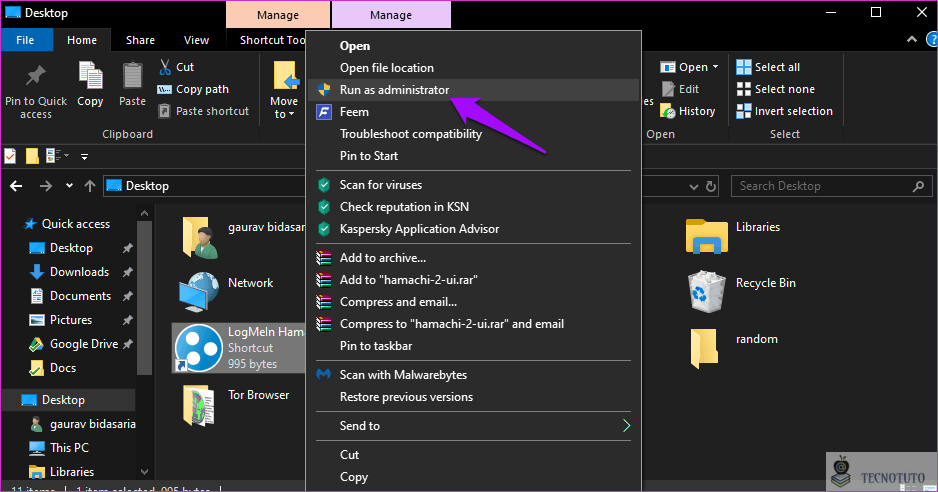
Task: Click the Pin to Quick access icon
Action: (x=35, y=77)
